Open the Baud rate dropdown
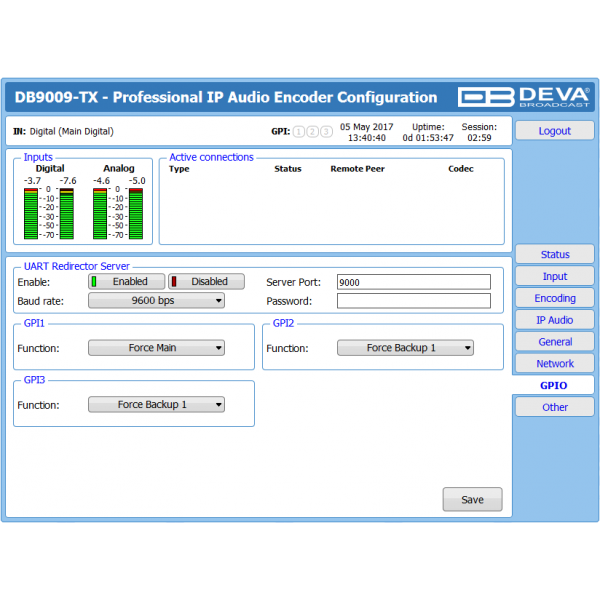Viewport: 600px width, 600px height. tap(156, 300)
